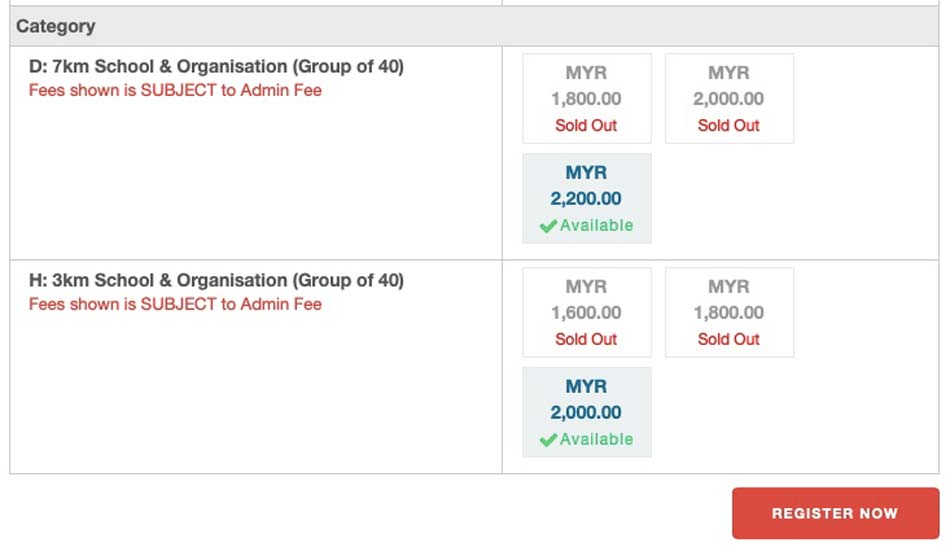Click the green checkmark in the 3km Available tile

pyautogui.click(x=548, y=440)
